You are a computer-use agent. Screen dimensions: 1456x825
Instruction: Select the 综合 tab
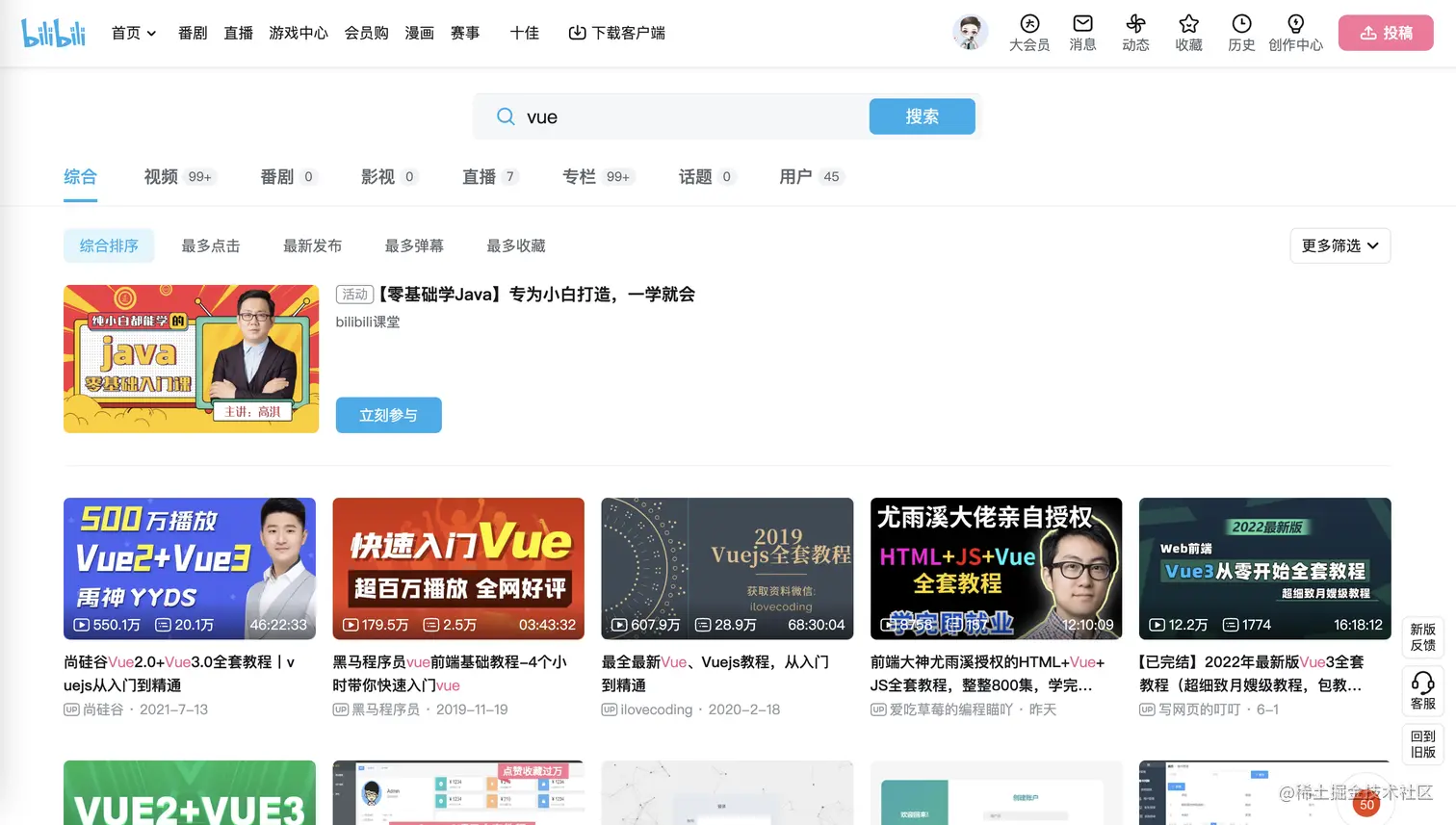click(80, 176)
